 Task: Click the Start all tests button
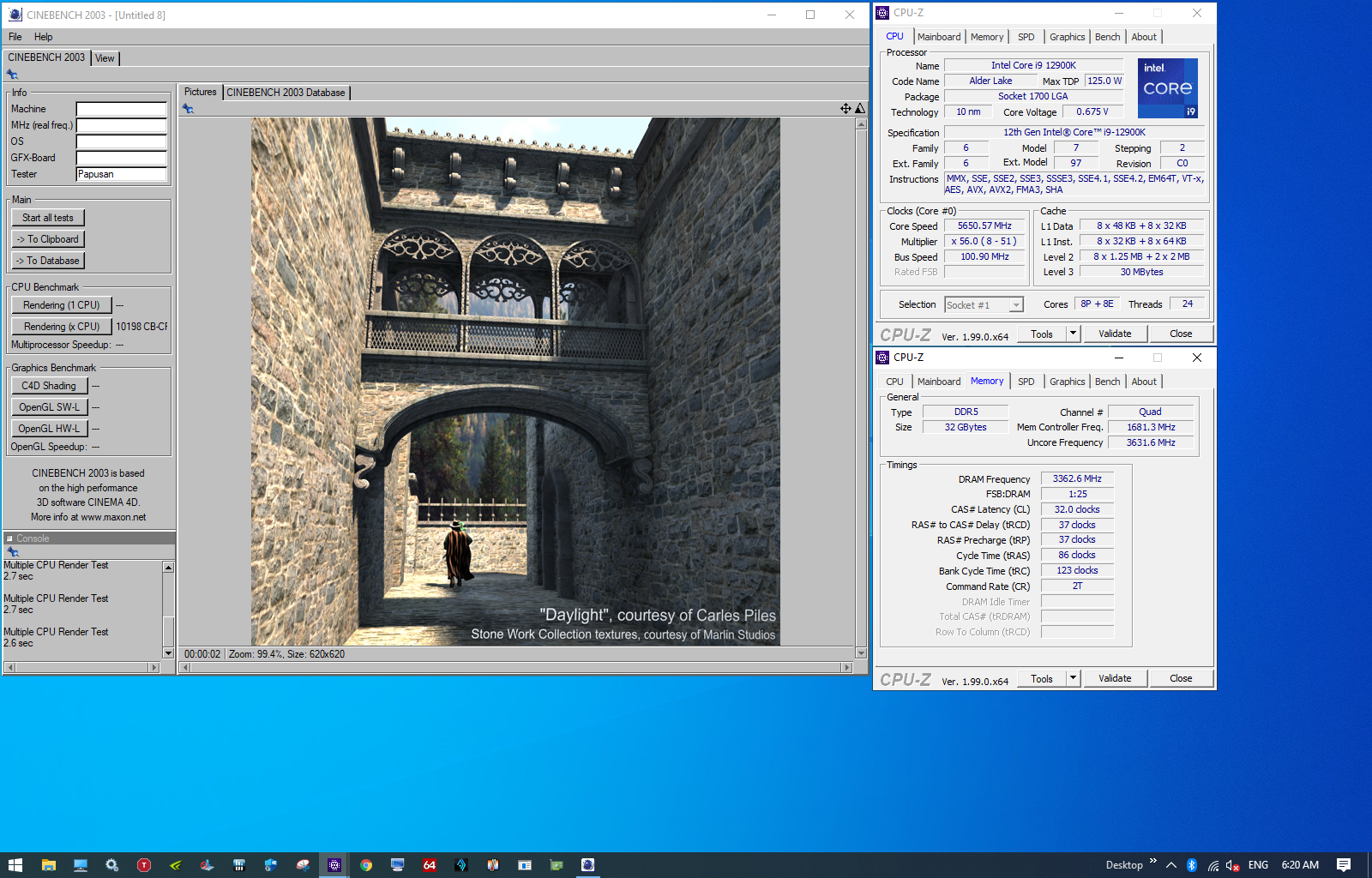coord(48,218)
